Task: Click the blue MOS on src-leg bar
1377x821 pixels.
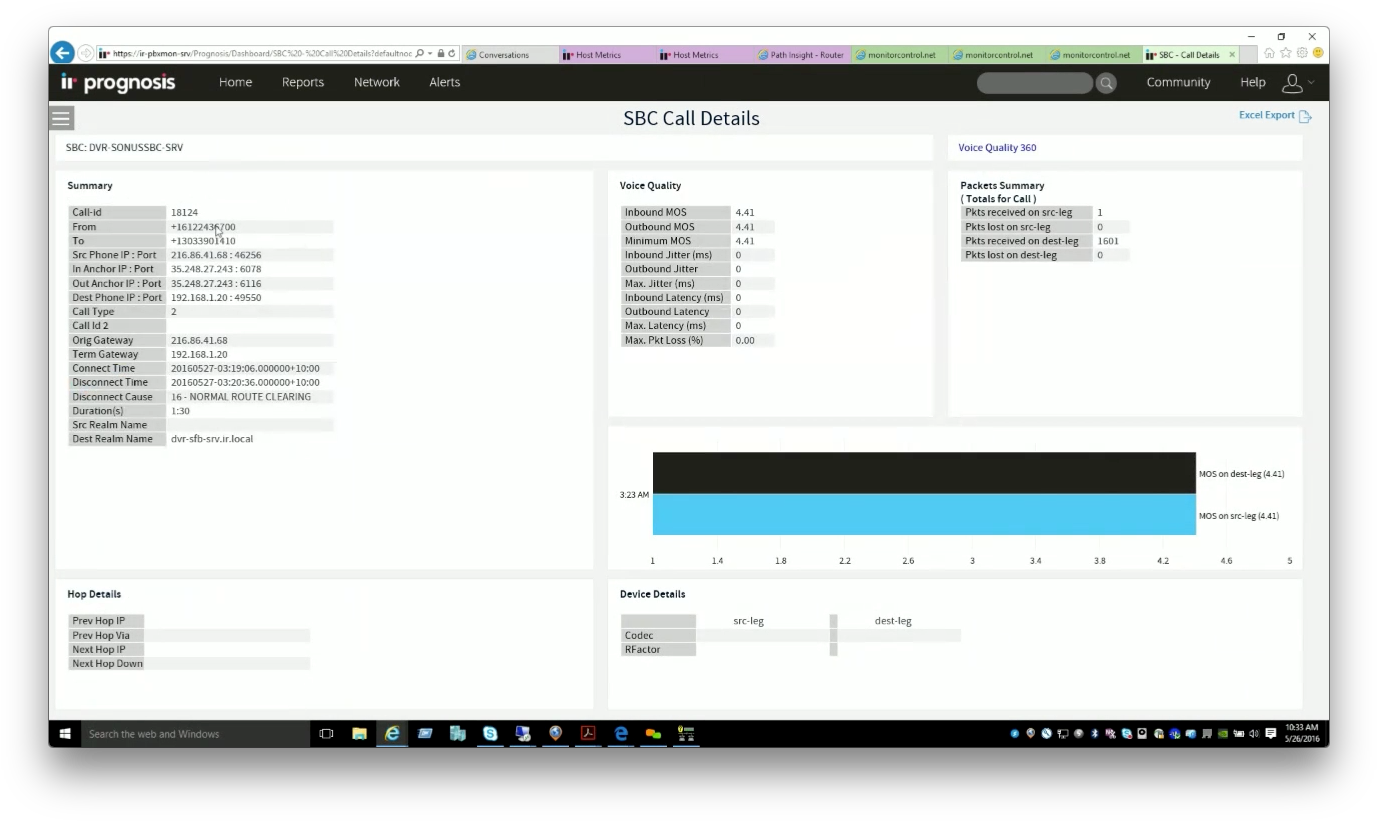Action: 924,515
